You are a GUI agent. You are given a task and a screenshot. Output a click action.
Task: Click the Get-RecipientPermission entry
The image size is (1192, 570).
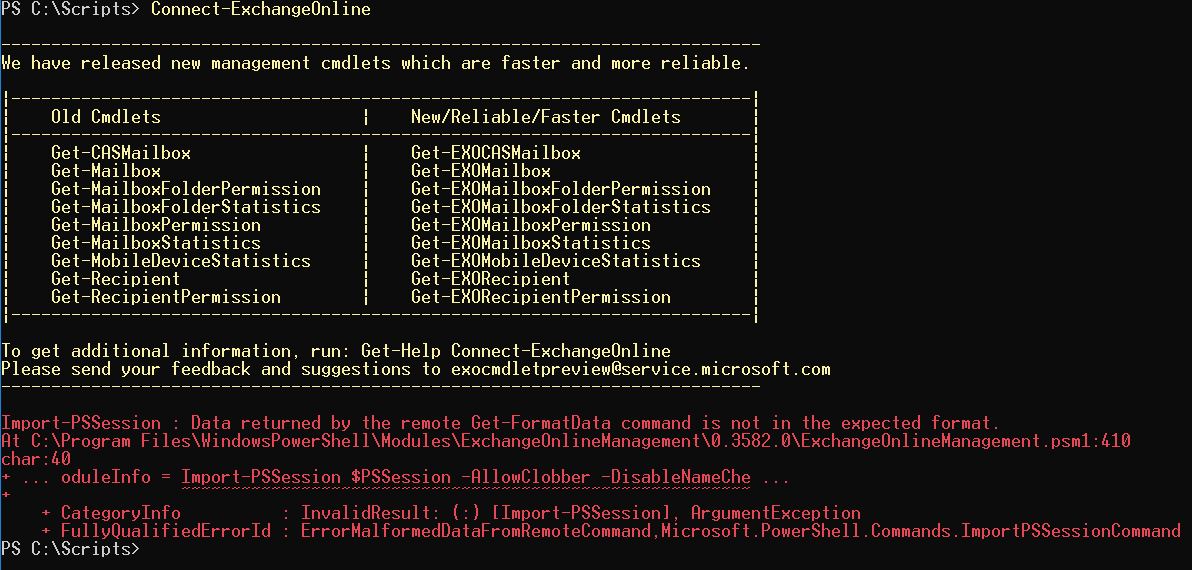pos(166,297)
